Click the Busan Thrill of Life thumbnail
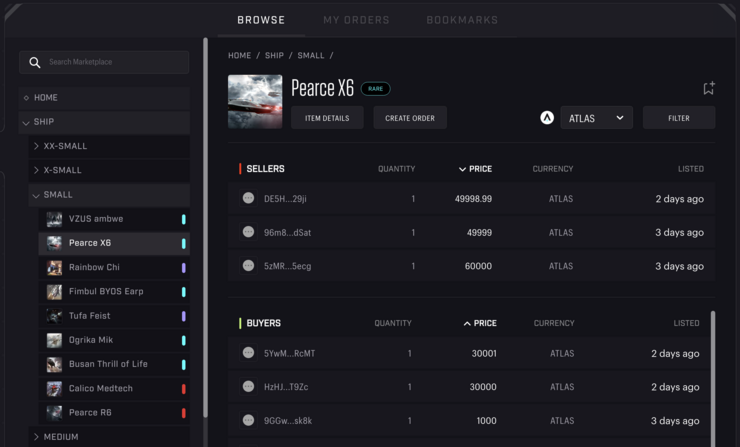 [x=54, y=364]
